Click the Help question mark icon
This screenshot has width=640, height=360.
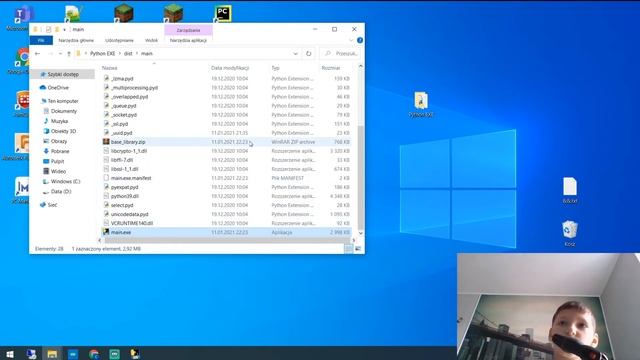pos(360,40)
